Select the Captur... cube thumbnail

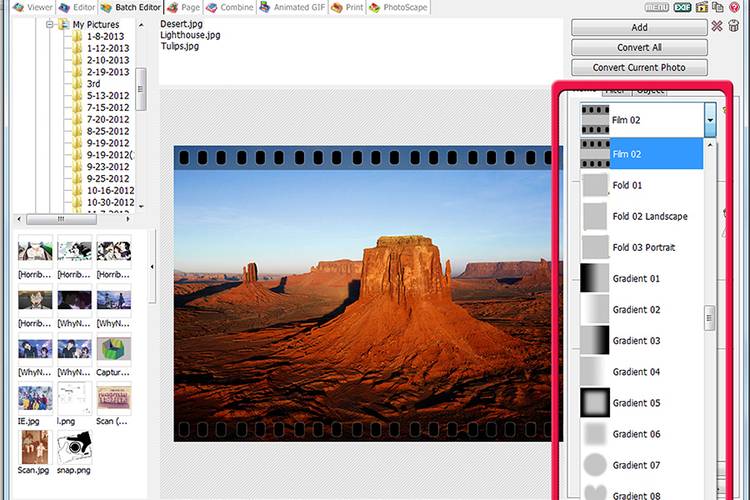pyautogui.click(x=113, y=349)
